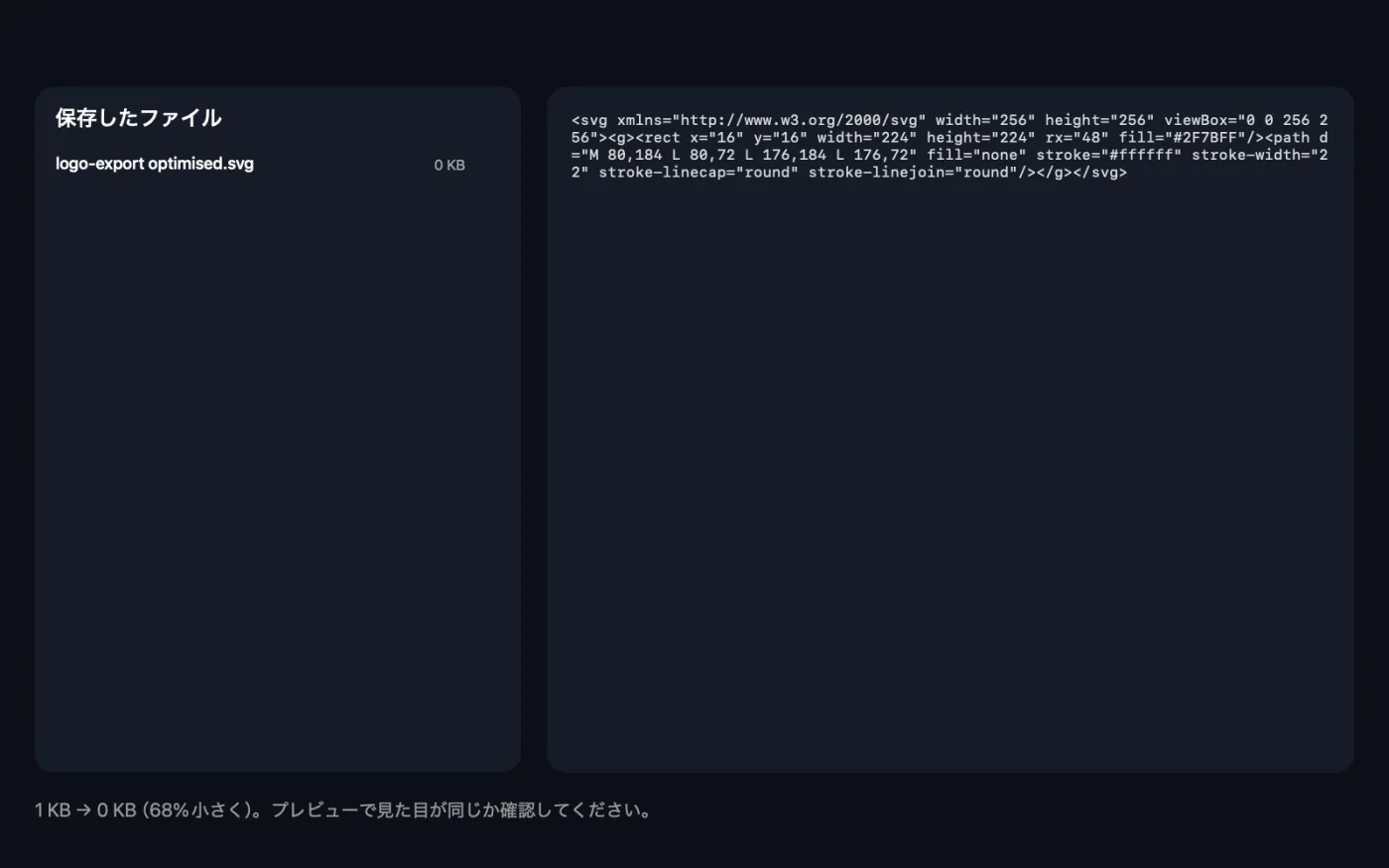Click the 0 KB file size value
This screenshot has height=868, width=1389.
449,166
